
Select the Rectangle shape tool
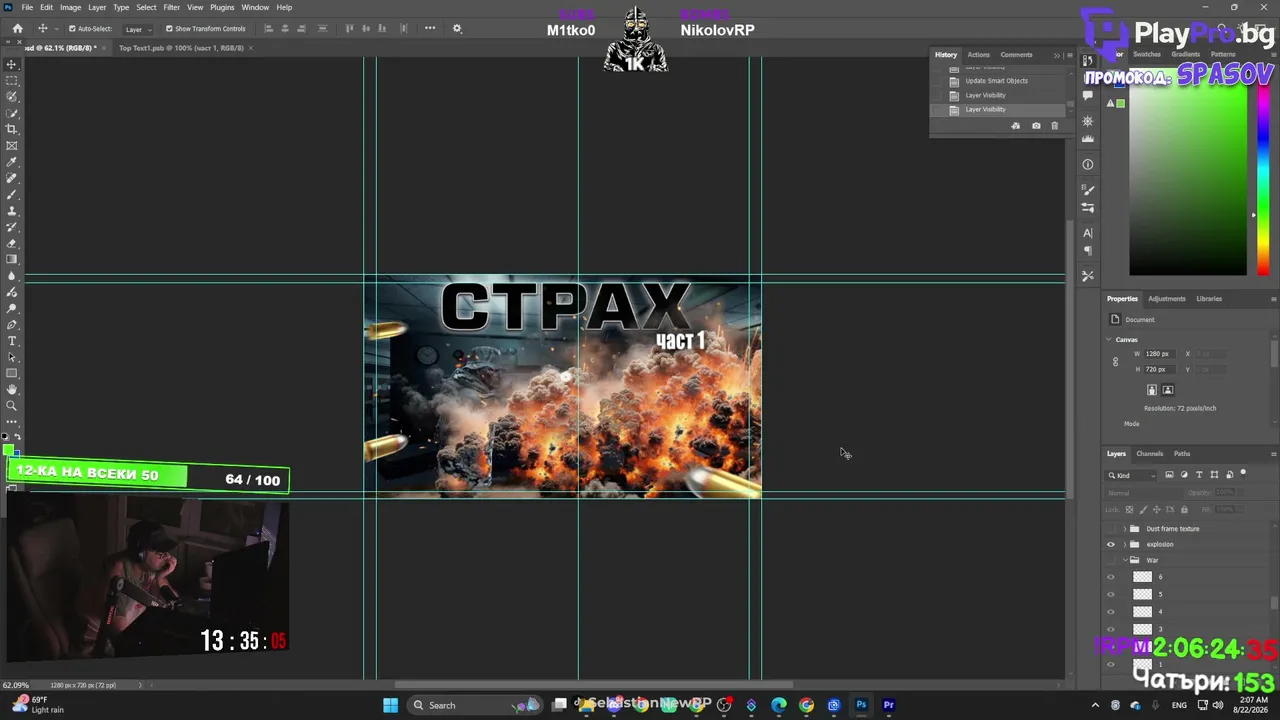(12, 373)
